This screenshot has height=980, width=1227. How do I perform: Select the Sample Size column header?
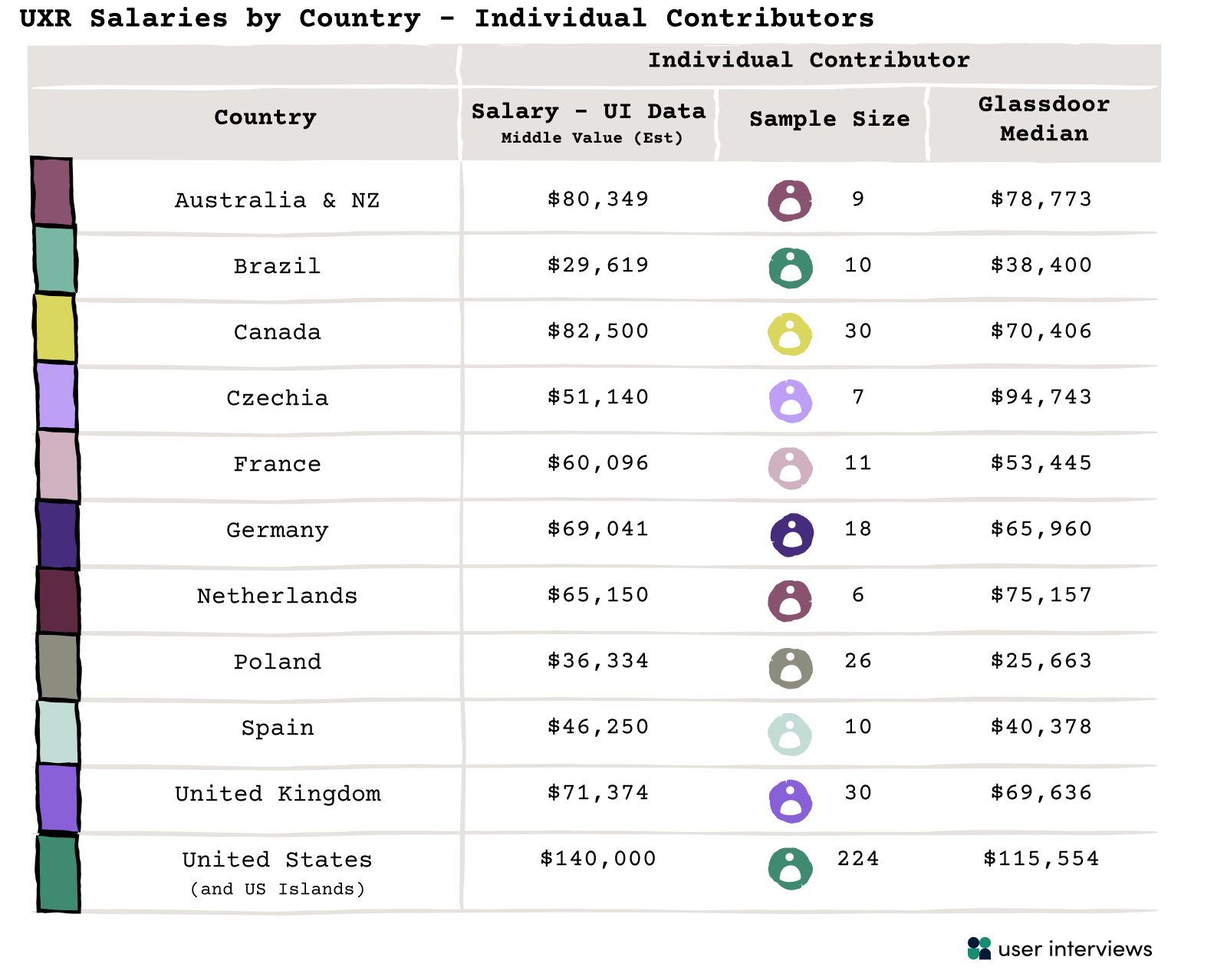click(829, 119)
